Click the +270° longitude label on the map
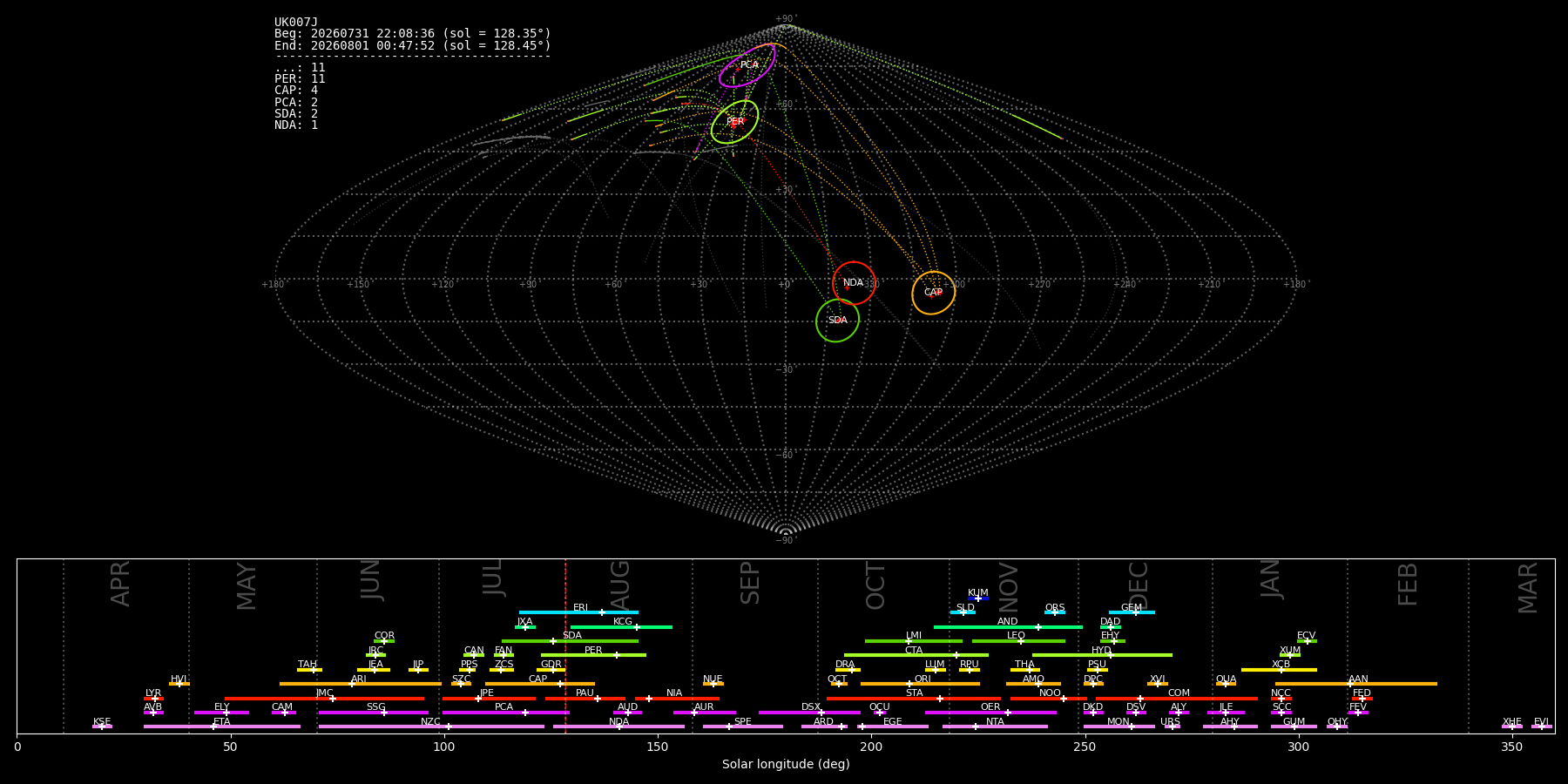The image size is (1568, 784). [x=1038, y=284]
